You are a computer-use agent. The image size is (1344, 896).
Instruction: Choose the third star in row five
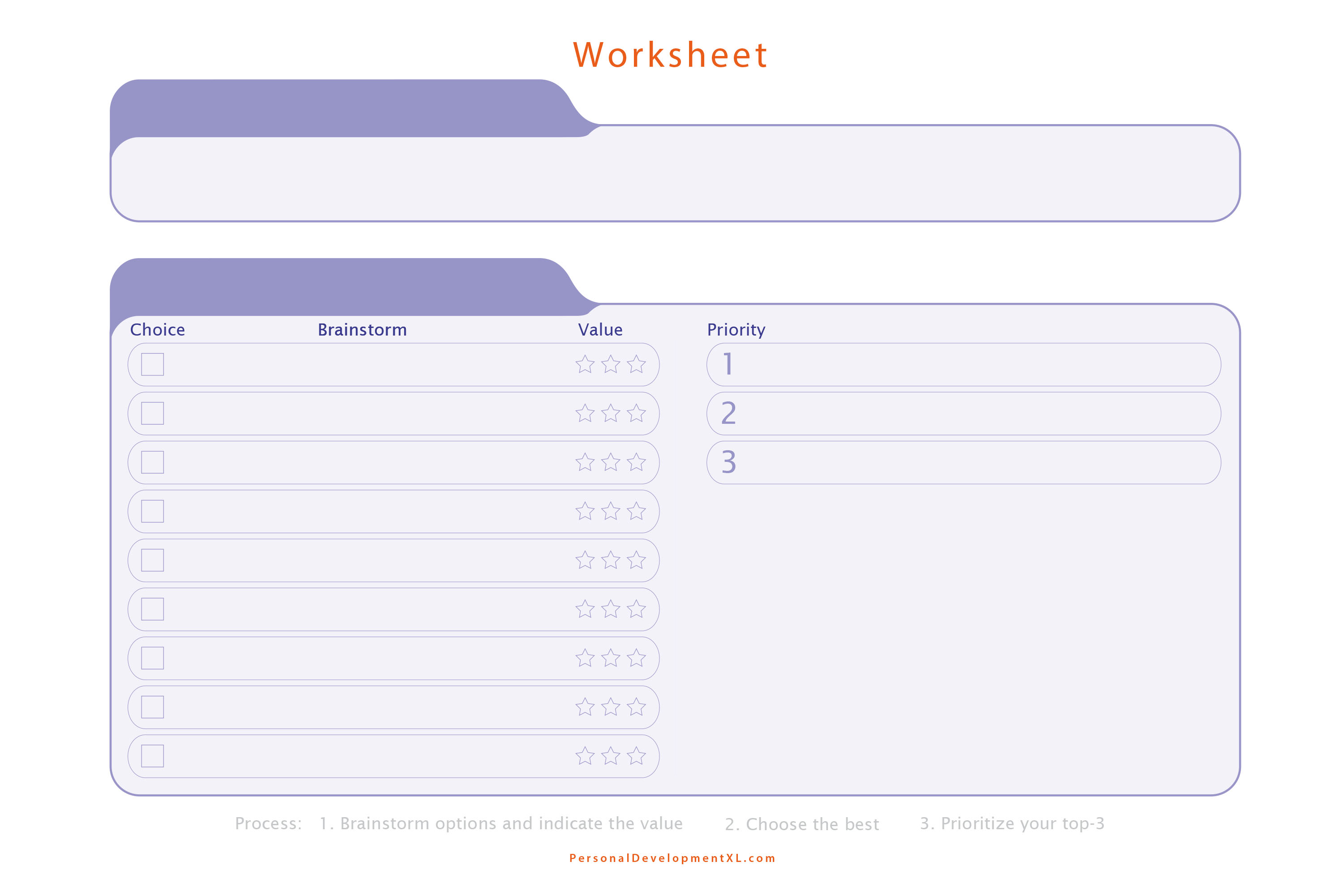[x=636, y=560]
